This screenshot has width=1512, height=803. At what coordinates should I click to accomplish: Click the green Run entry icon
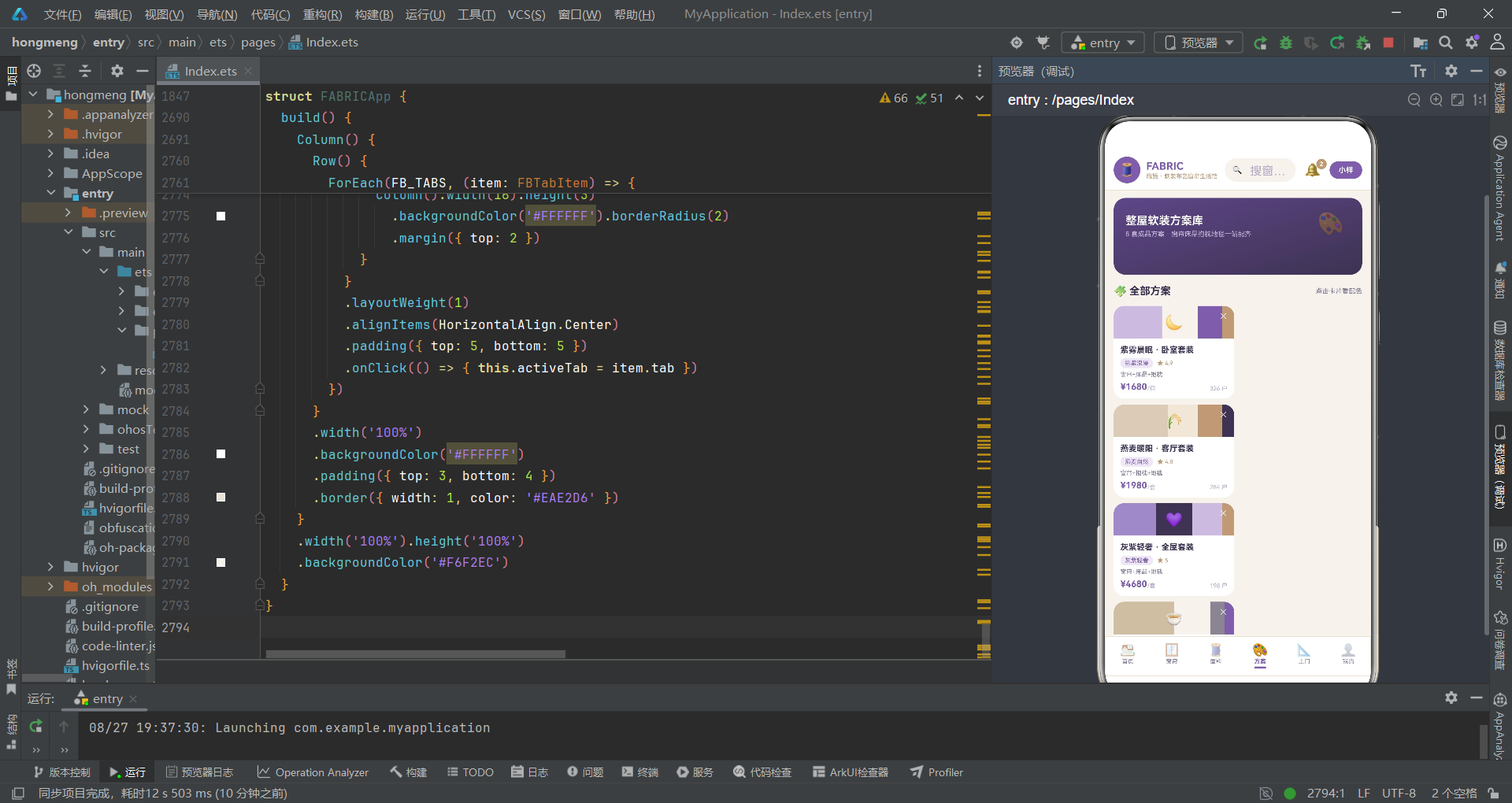click(1260, 43)
